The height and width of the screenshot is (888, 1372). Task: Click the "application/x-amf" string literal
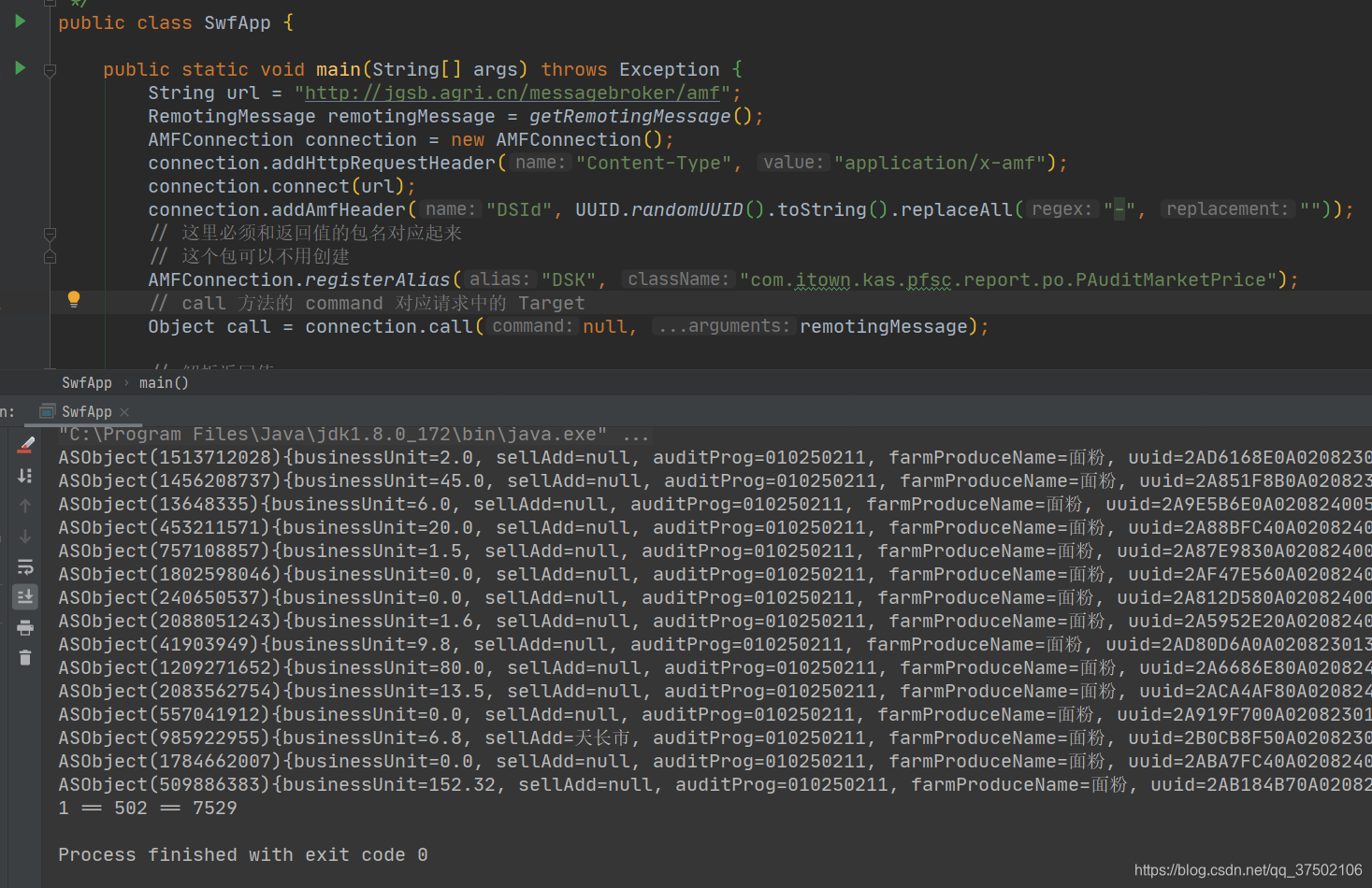(940, 163)
